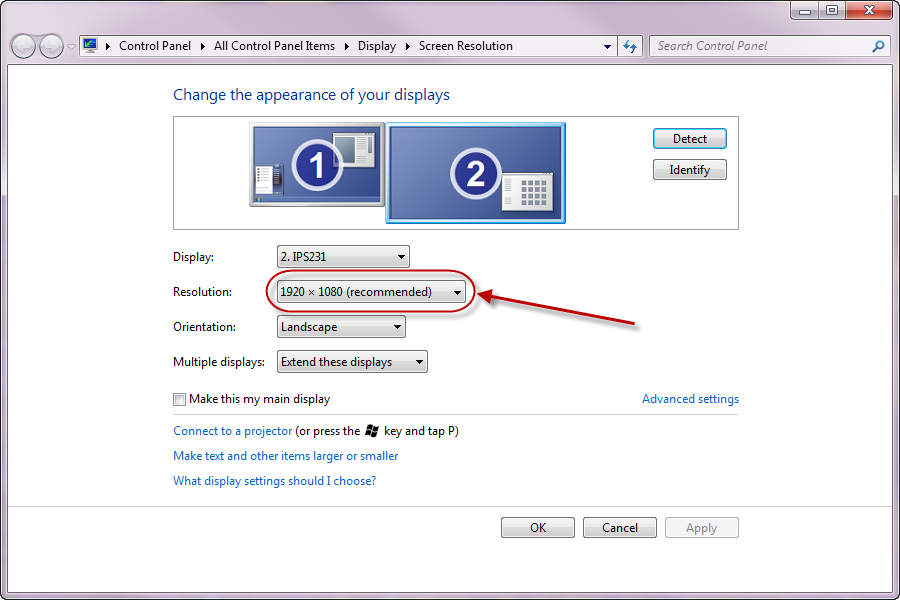Image resolution: width=900 pixels, height=600 pixels.
Task: Select monitor 1 thumbnail
Action: pos(316,165)
